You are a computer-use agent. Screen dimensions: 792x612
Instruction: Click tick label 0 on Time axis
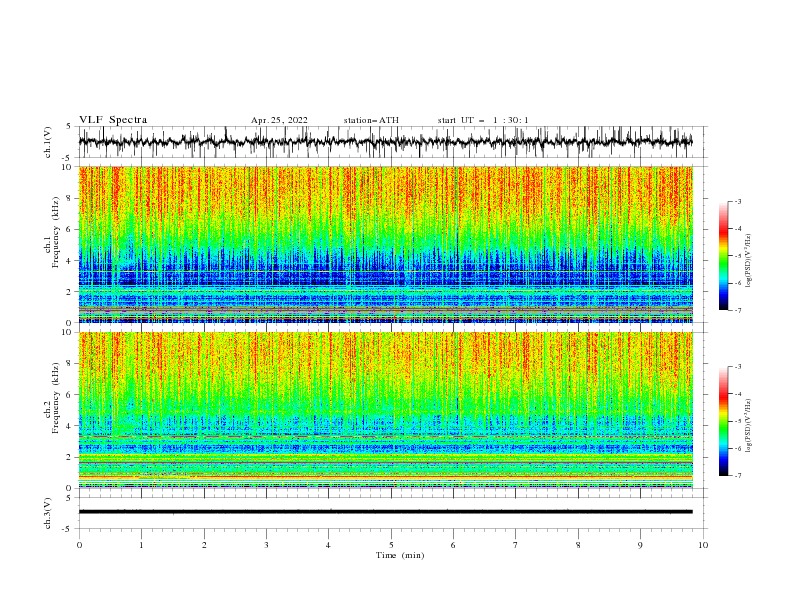pyautogui.click(x=79, y=545)
